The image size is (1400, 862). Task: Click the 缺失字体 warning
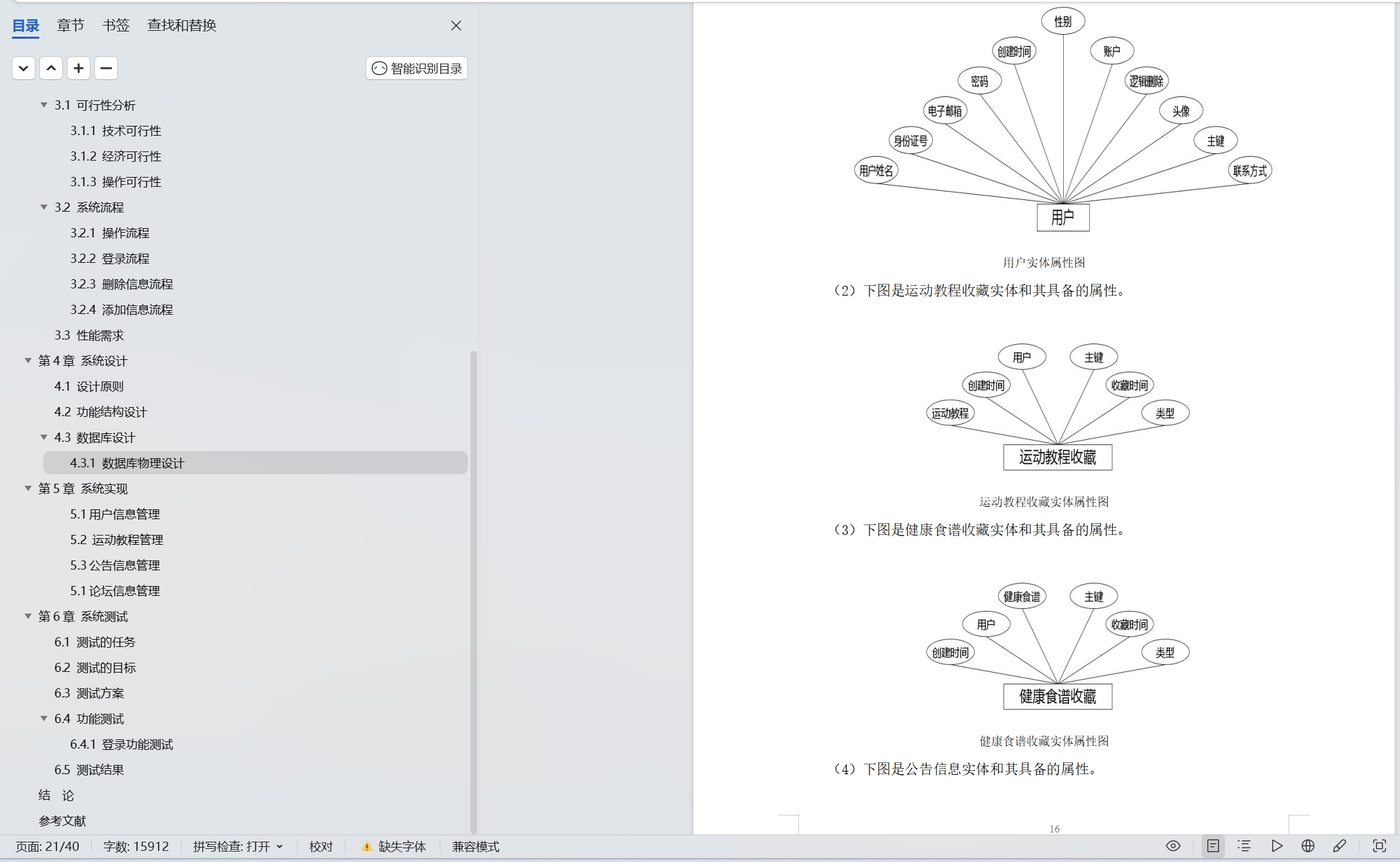click(394, 846)
